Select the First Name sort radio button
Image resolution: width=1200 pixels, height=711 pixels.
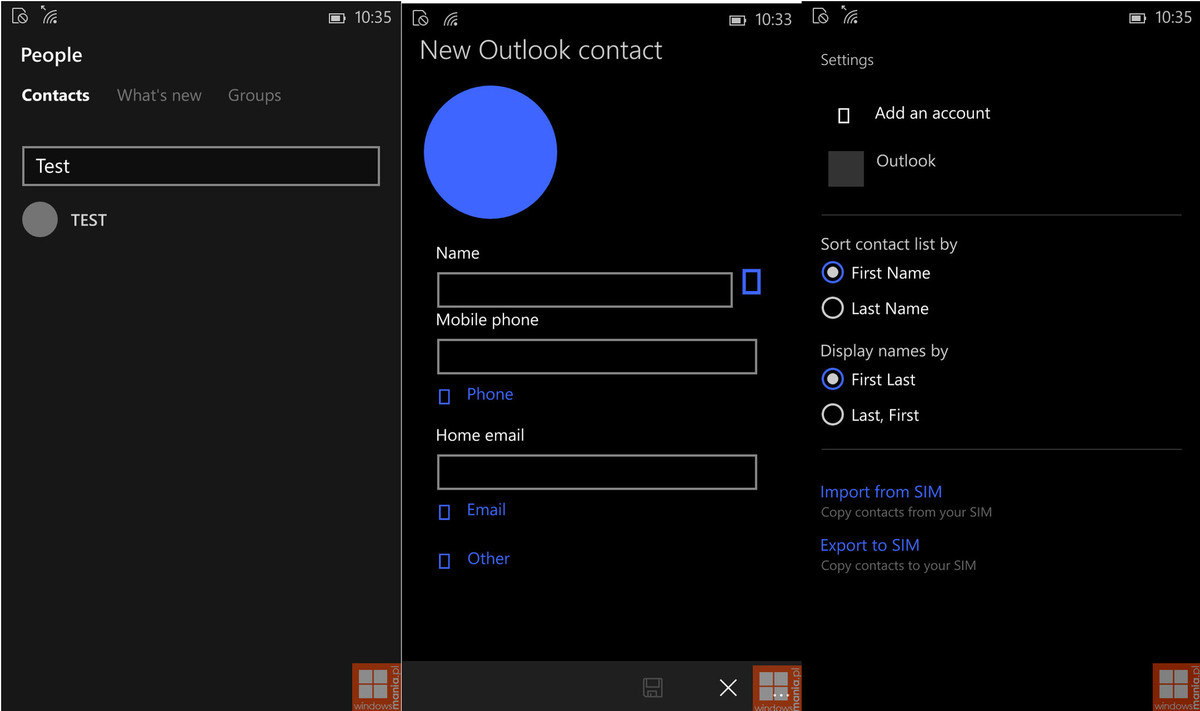click(832, 273)
